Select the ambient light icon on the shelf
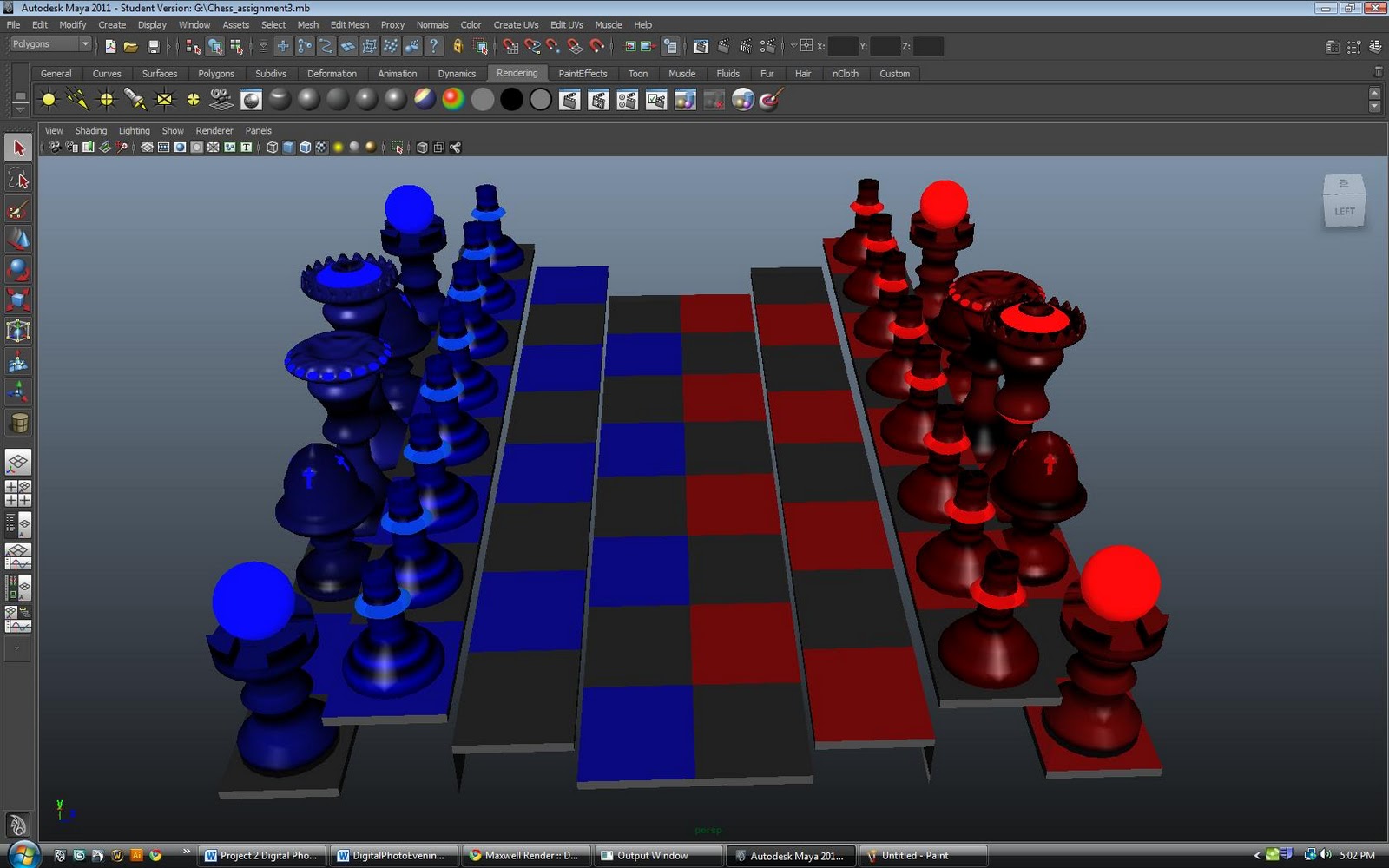This screenshot has width=1389, height=868. point(48,101)
